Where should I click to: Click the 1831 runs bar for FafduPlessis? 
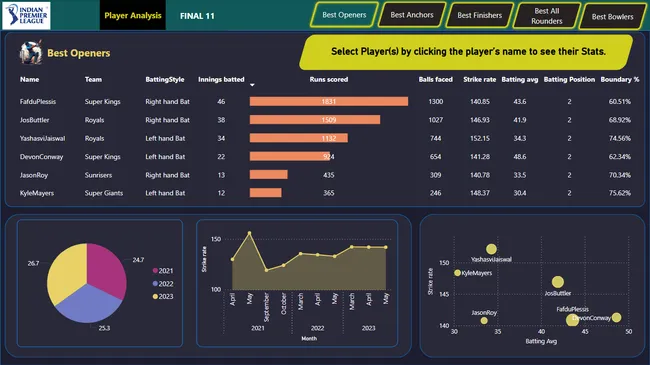329,101
